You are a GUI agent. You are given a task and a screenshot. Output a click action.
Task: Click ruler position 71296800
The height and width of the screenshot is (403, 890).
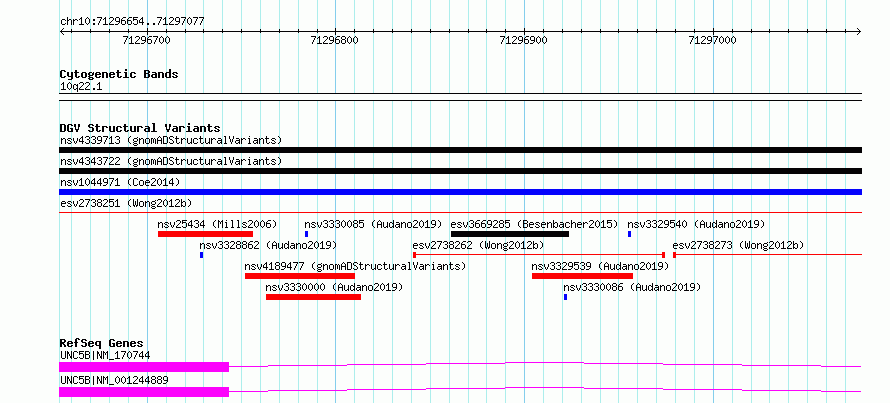[335, 40]
